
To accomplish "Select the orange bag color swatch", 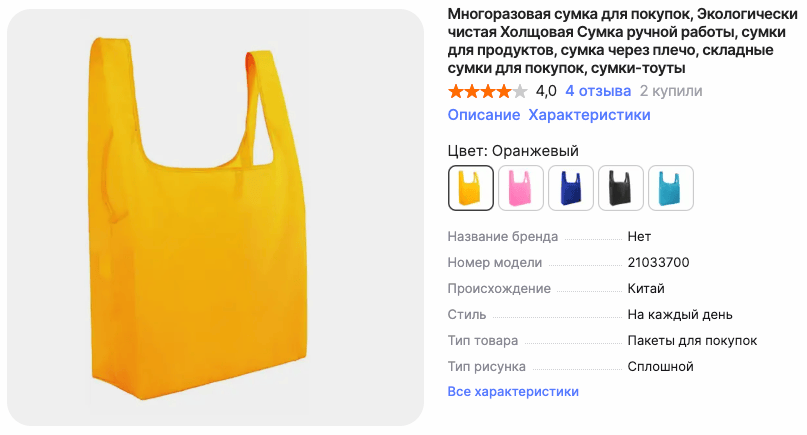I will click(470, 188).
